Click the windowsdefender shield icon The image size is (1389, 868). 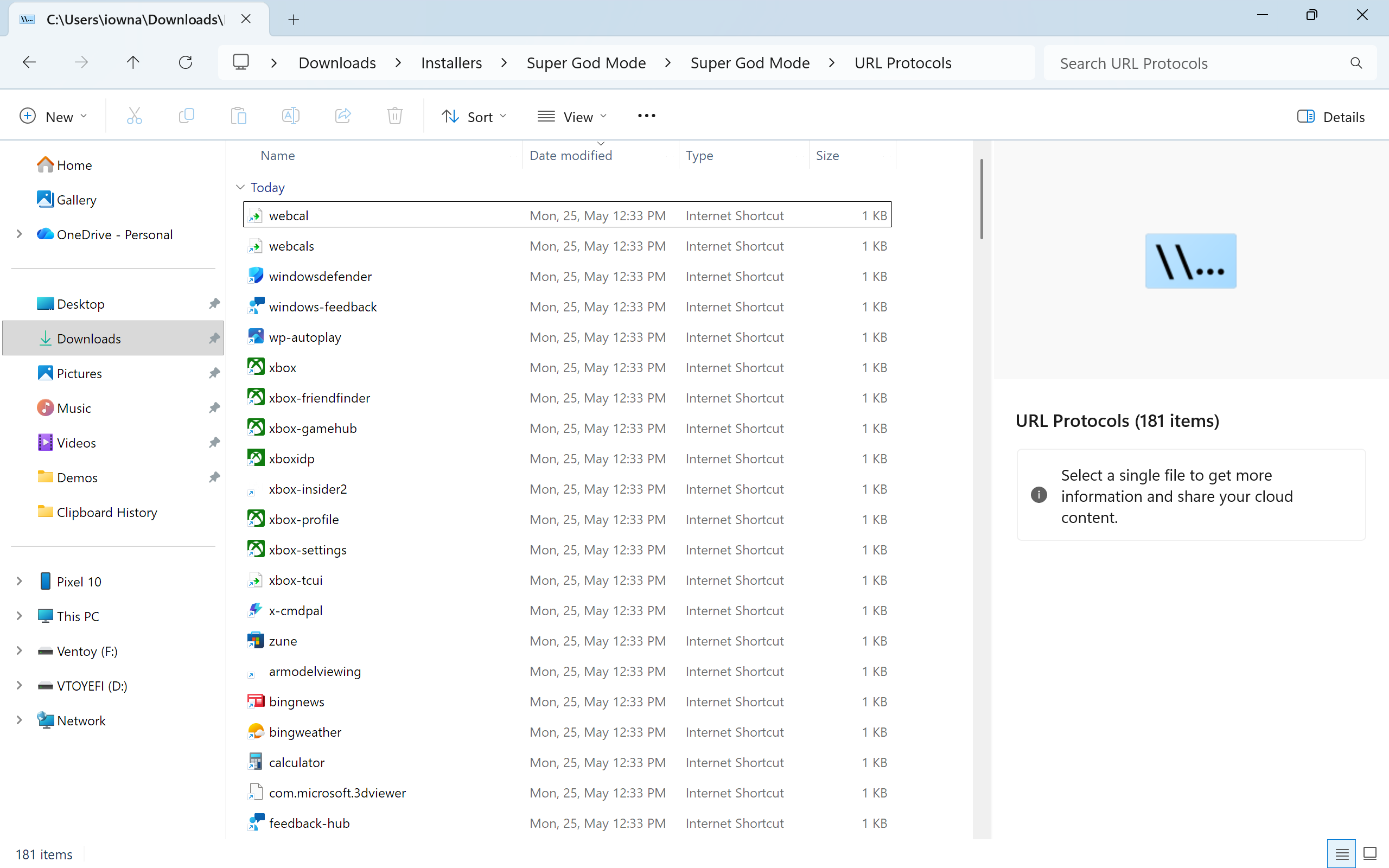pyautogui.click(x=256, y=276)
